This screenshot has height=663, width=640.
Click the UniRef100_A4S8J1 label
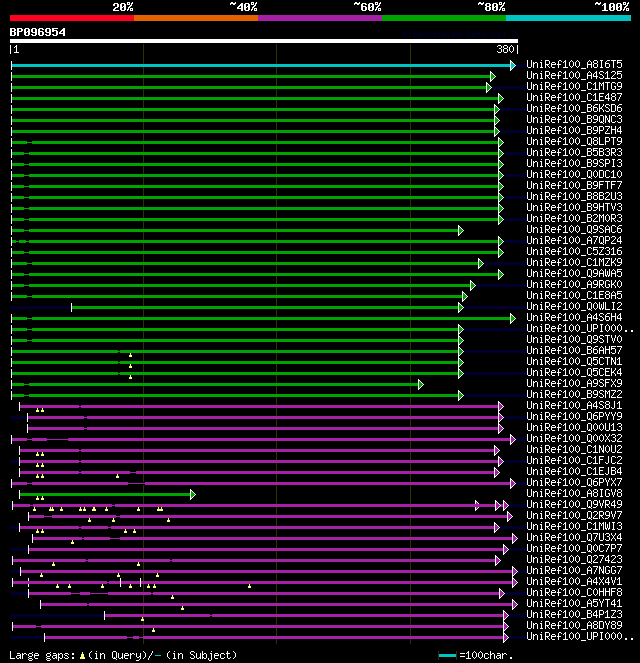point(574,405)
